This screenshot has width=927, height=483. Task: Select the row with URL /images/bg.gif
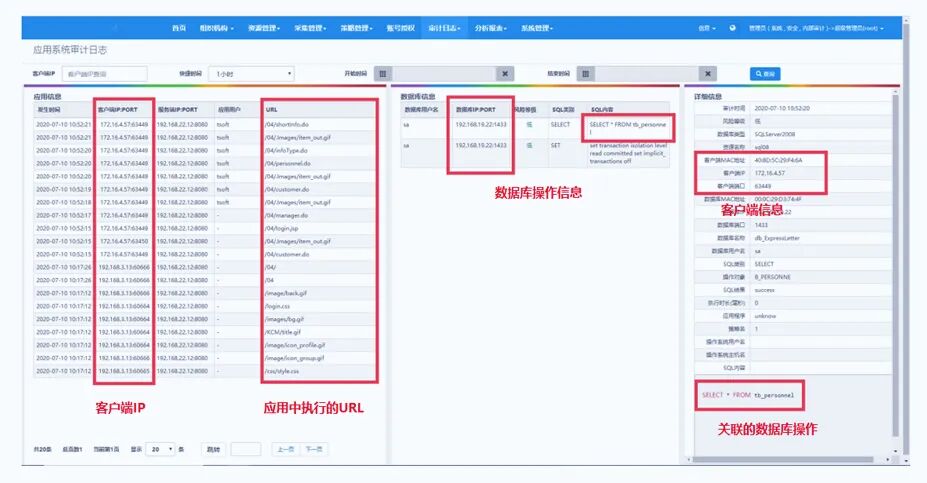click(205, 319)
